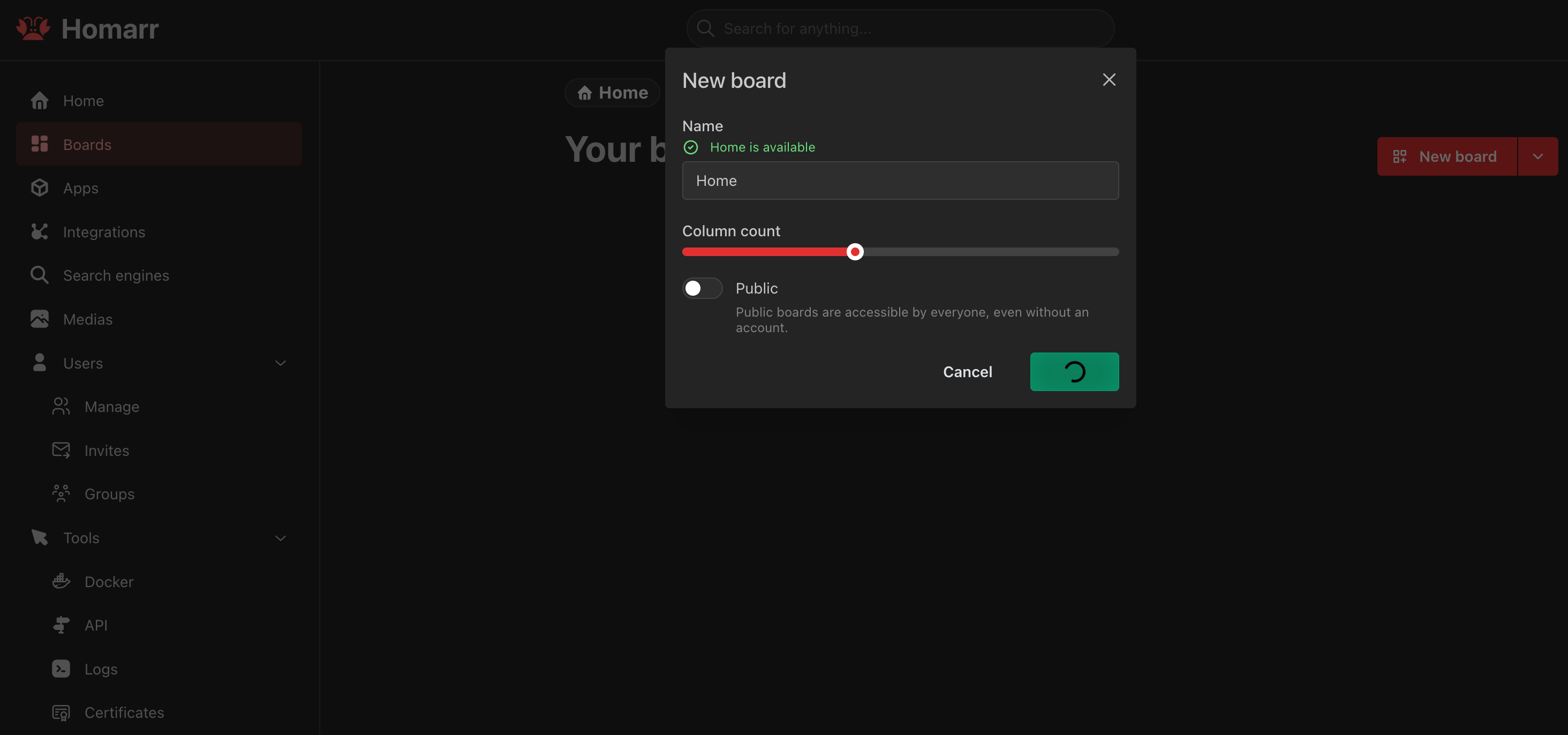This screenshot has width=1568, height=735.
Task: Click the Certificates badge icon
Action: [x=61, y=712]
